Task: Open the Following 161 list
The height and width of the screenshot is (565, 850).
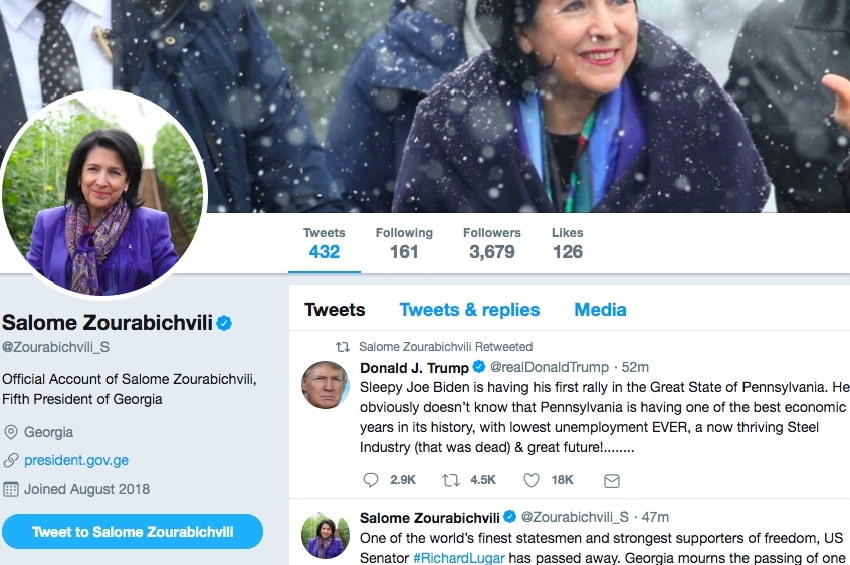Action: coord(404,243)
